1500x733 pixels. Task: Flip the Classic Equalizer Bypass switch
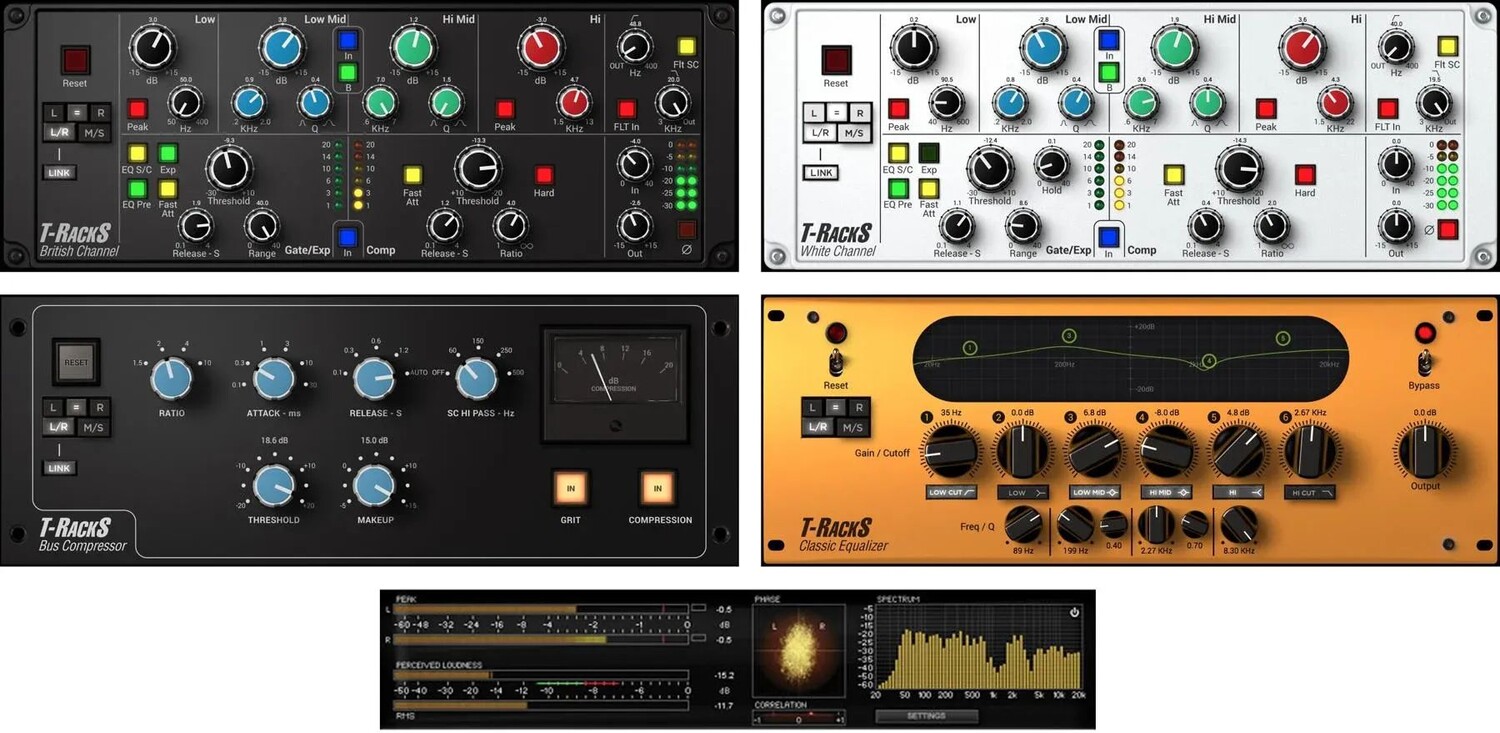[1425, 362]
